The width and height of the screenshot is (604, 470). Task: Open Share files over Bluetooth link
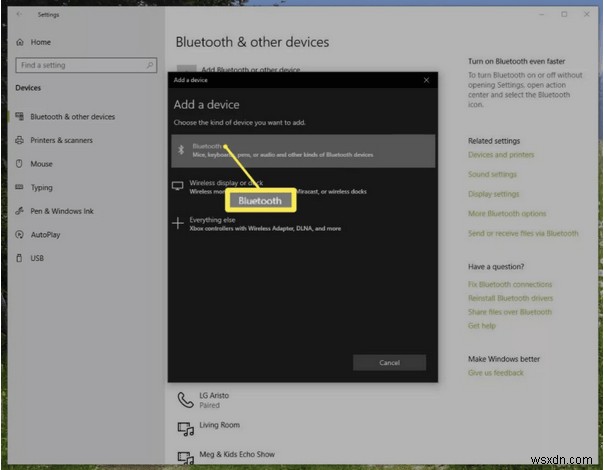click(x=510, y=312)
